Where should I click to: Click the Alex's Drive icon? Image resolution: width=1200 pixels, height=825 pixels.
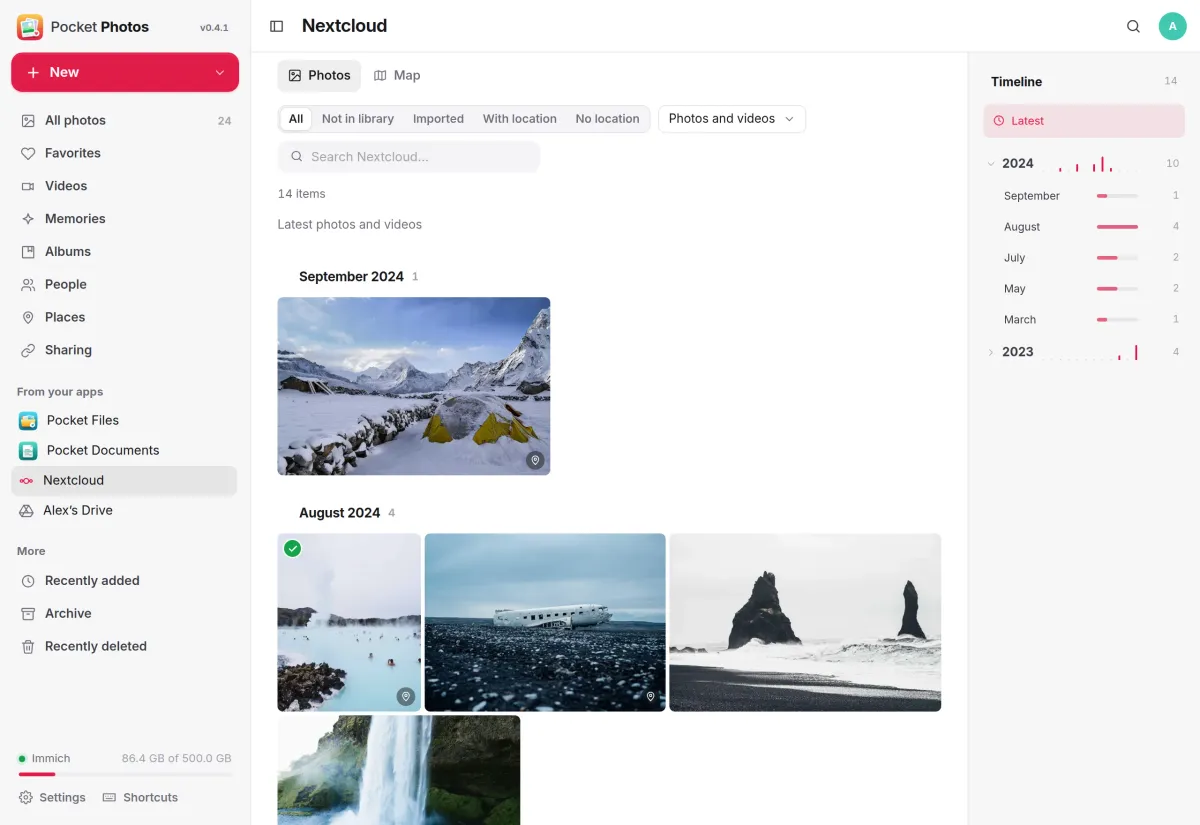tap(26, 510)
